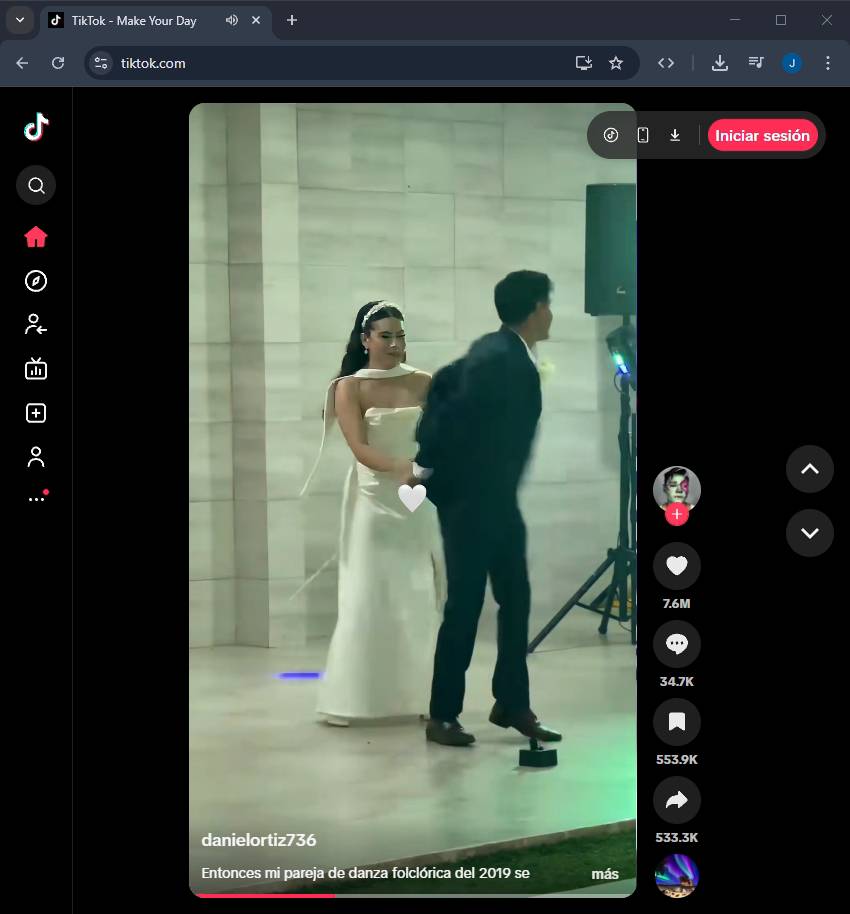Viewport: 850px width, 914px height.
Task: Select the TikTok - Make Your Day tab
Action: click(133, 21)
